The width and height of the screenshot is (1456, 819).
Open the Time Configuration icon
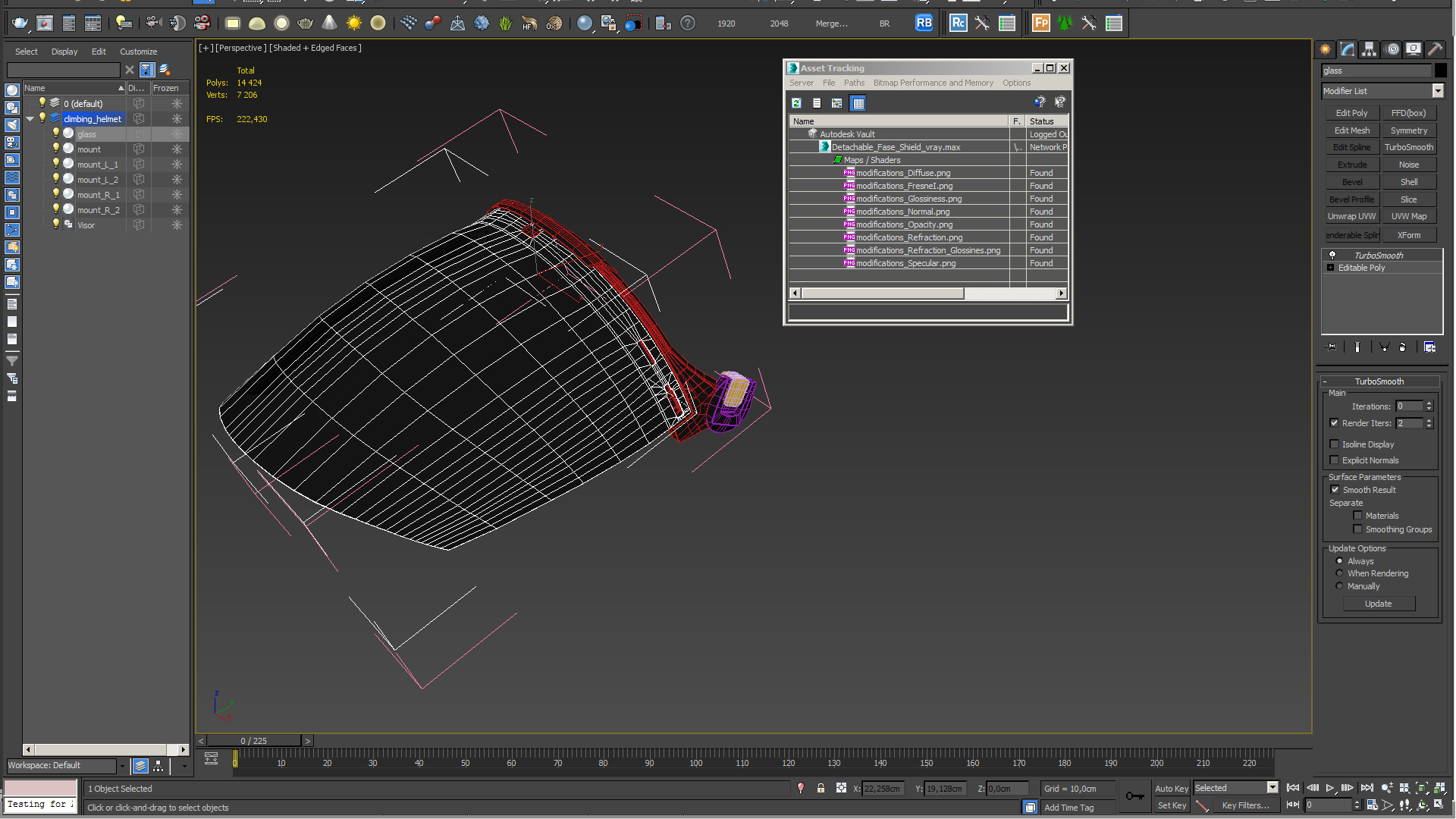(x=1372, y=805)
